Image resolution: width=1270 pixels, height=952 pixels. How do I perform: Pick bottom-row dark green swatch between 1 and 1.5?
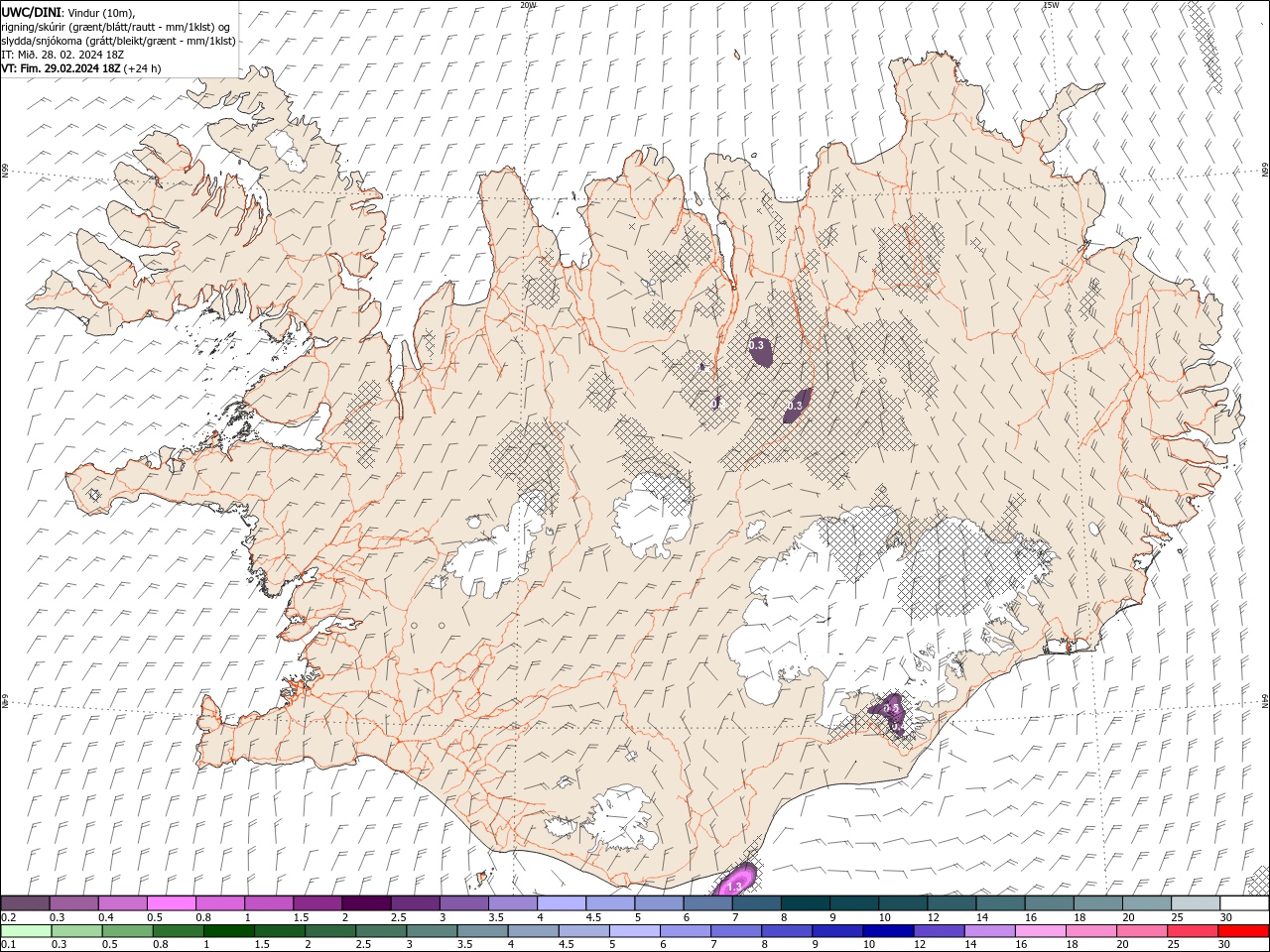[x=230, y=931]
